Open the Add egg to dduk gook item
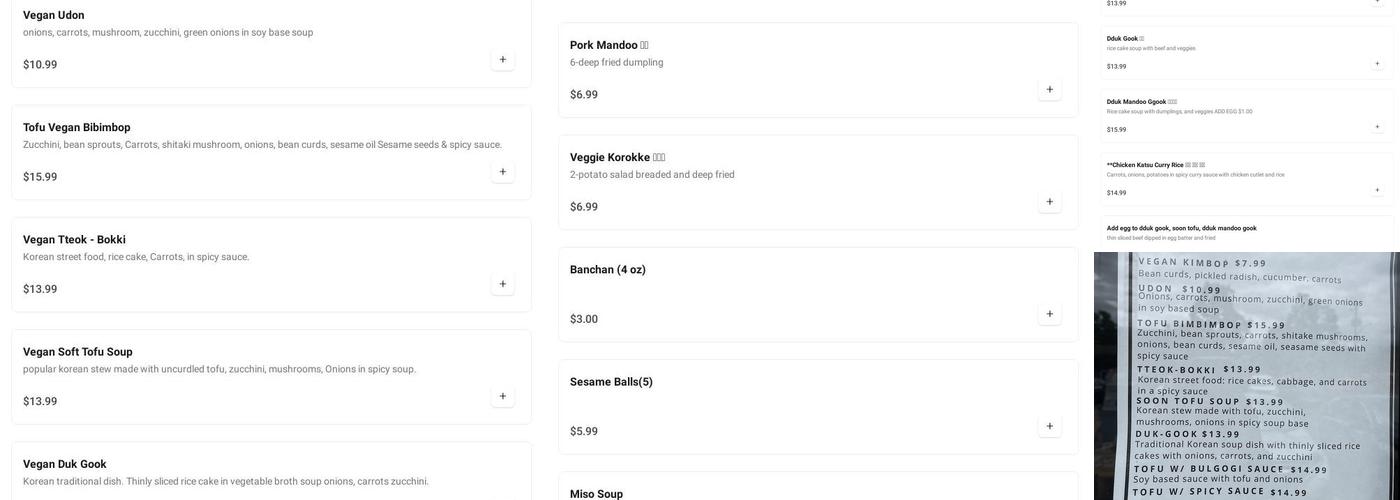1400x500 pixels. pos(1181,228)
